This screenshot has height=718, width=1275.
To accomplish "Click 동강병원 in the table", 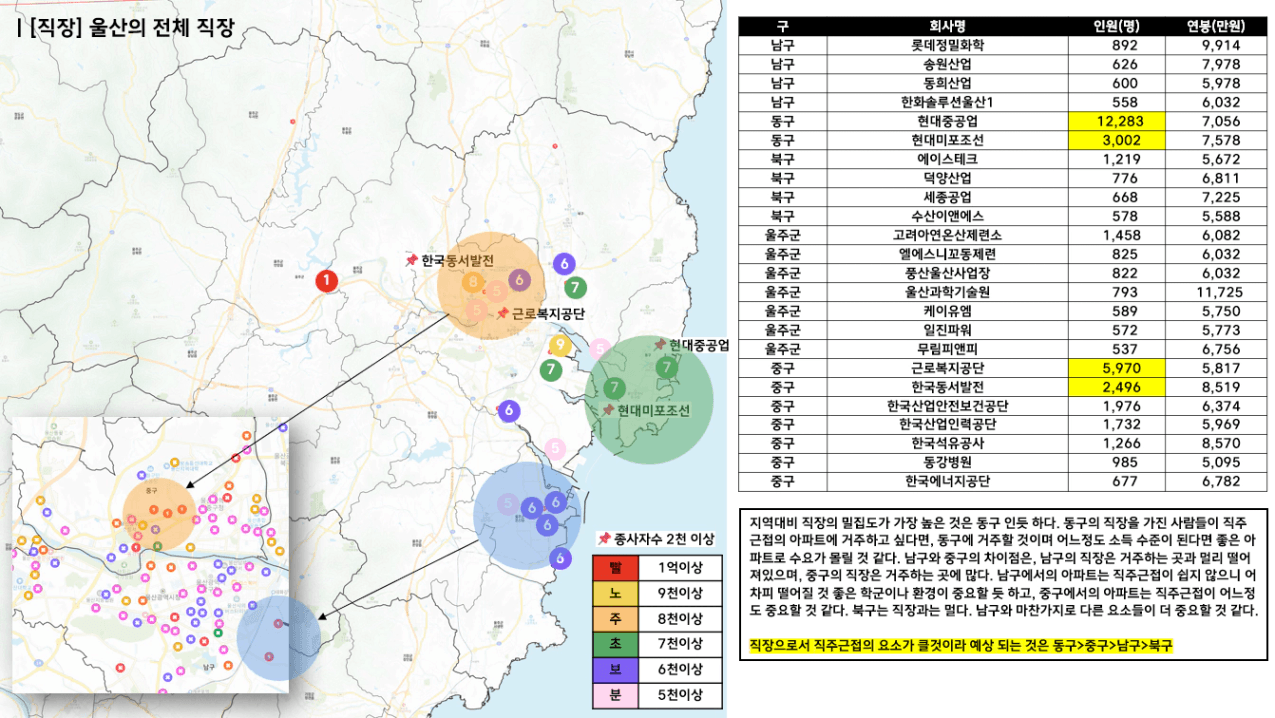I will (x=947, y=464).
